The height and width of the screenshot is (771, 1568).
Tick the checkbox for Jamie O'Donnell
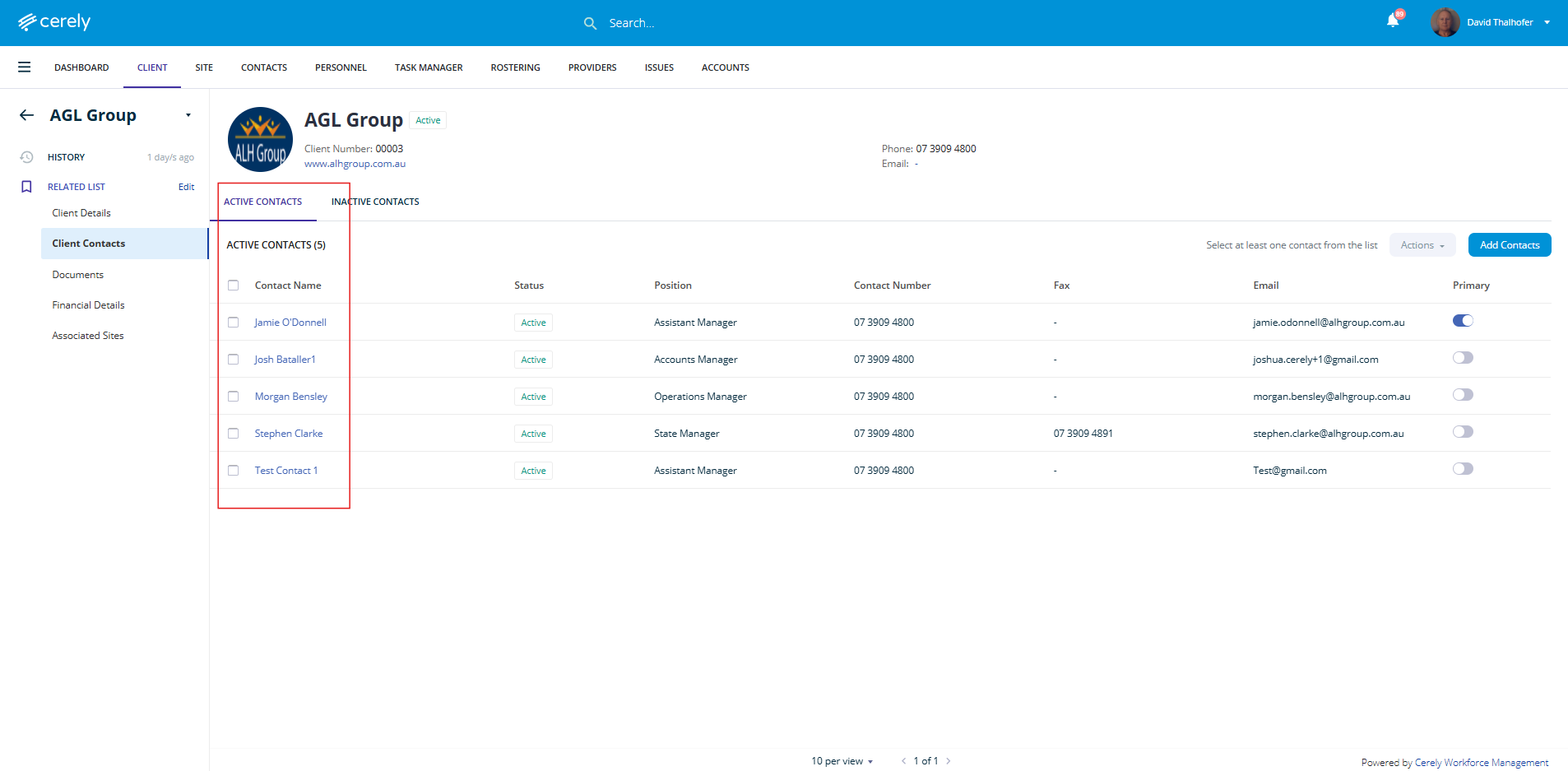coord(234,323)
